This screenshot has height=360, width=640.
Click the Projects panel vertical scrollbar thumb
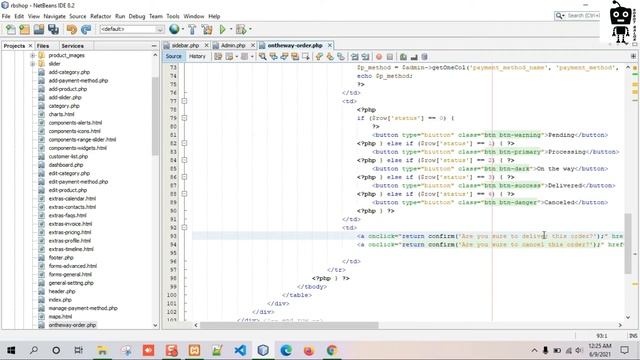click(155, 116)
